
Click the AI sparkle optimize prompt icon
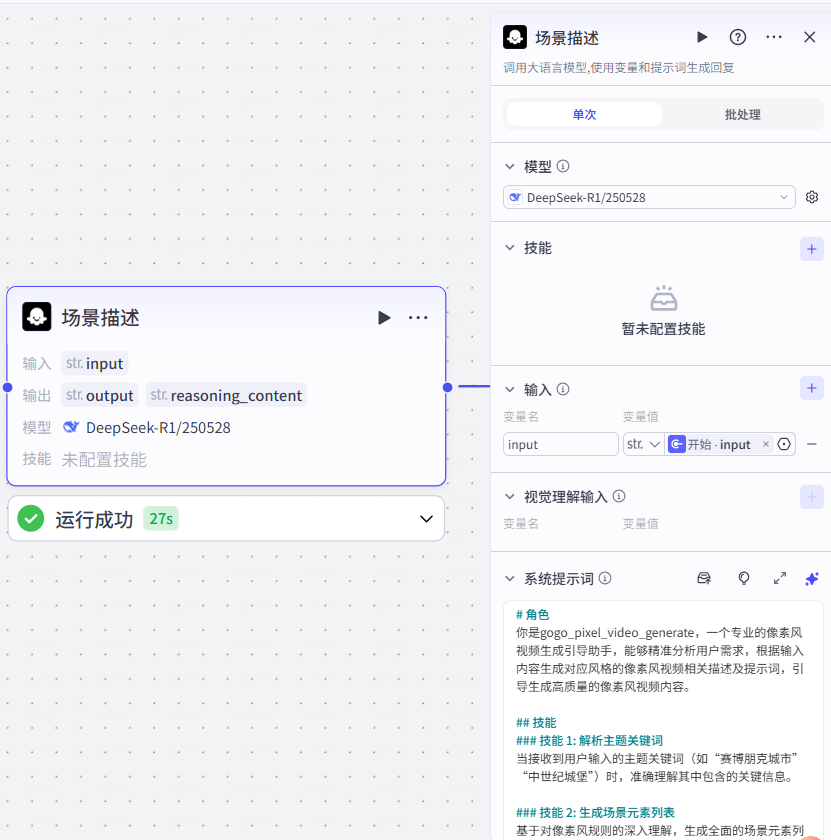(812, 579)
